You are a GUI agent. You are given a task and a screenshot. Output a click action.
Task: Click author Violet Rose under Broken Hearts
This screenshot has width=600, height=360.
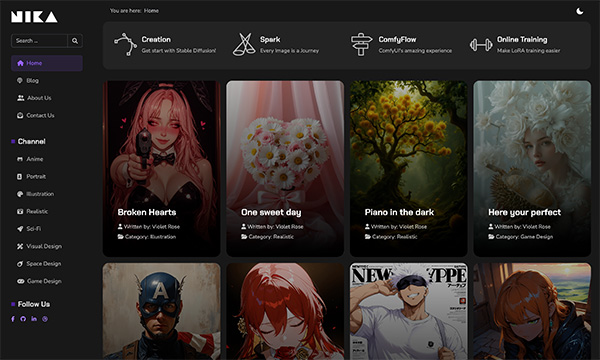(x=165, y=226)
